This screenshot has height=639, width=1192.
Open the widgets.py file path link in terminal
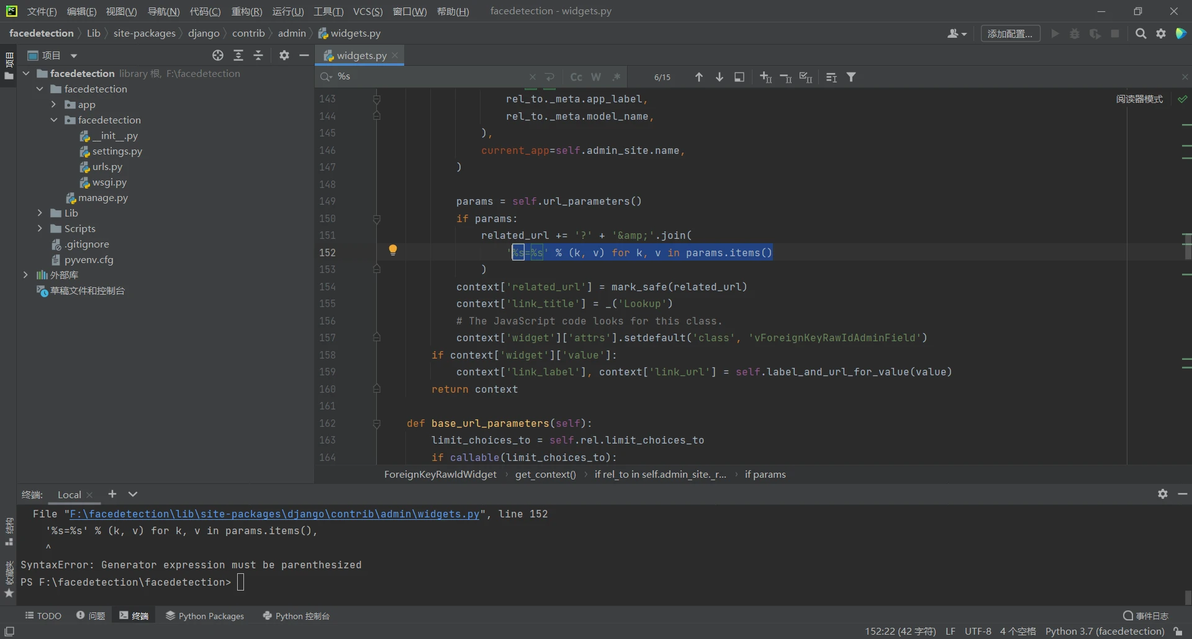point(274,514)
